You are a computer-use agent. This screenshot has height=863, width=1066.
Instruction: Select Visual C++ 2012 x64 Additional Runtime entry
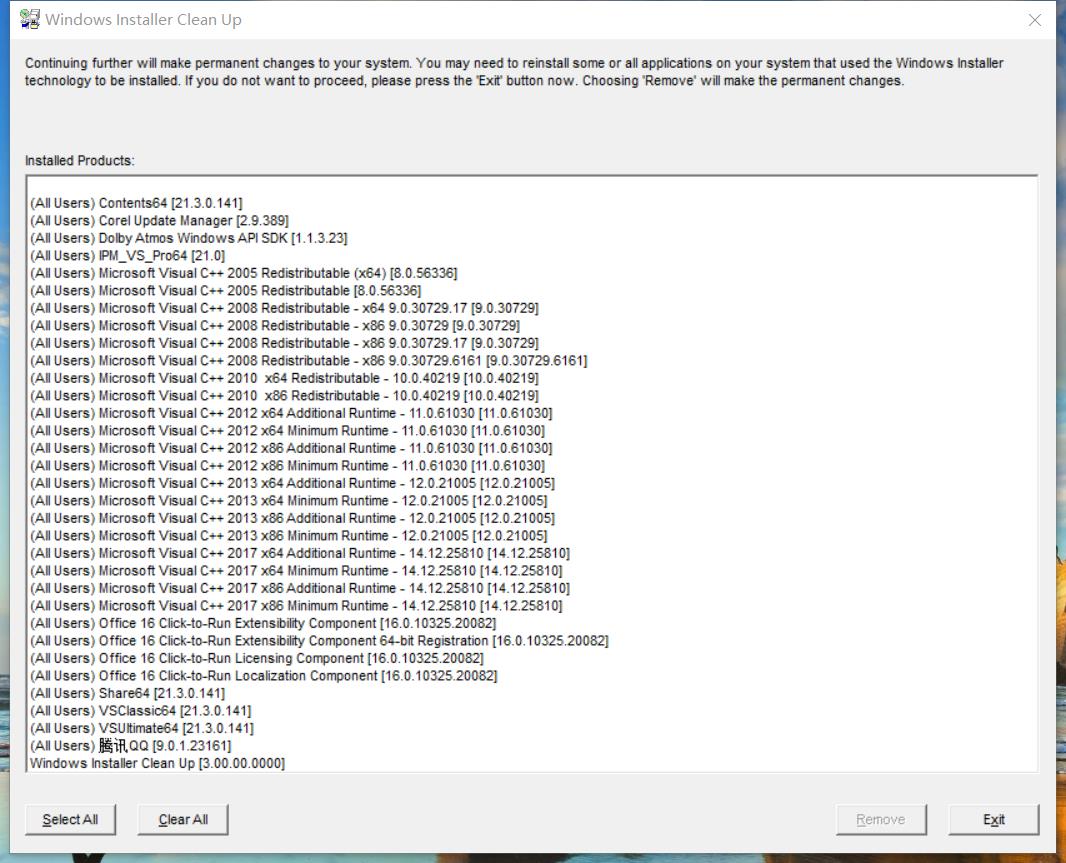click(x=291, y=413)
